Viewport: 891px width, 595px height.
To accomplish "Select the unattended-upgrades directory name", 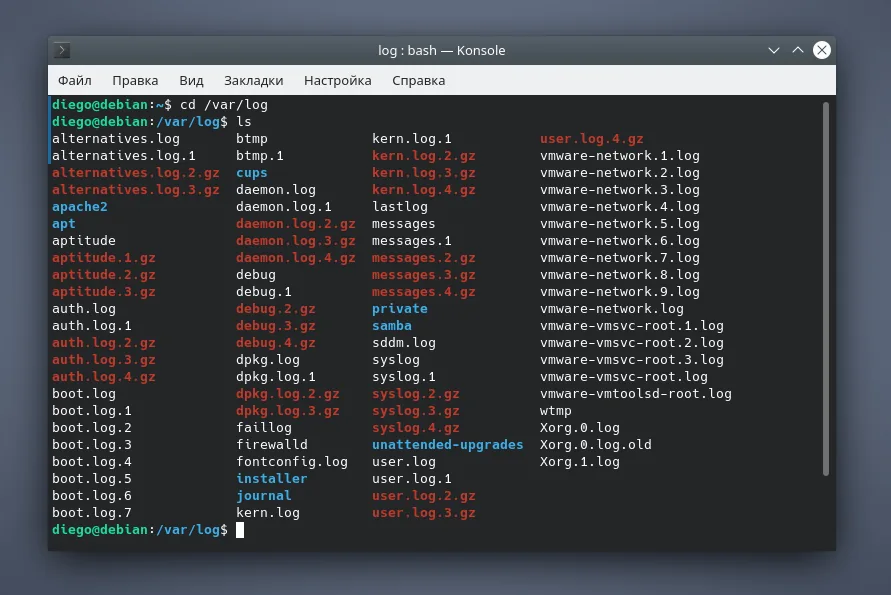I will (447, 444).
